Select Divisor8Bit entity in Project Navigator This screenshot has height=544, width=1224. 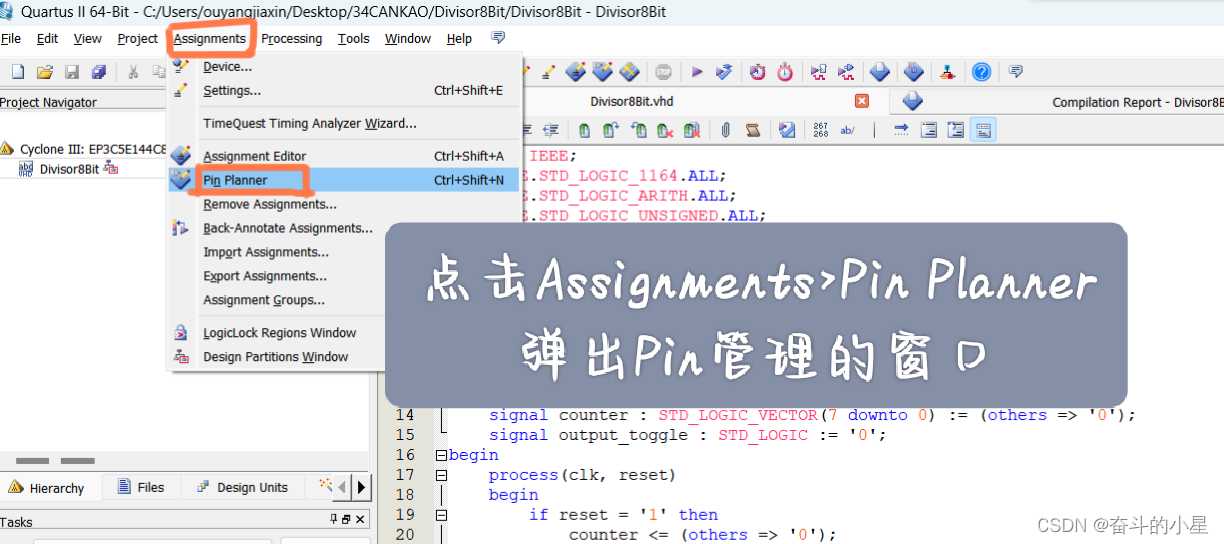point(70,169)
